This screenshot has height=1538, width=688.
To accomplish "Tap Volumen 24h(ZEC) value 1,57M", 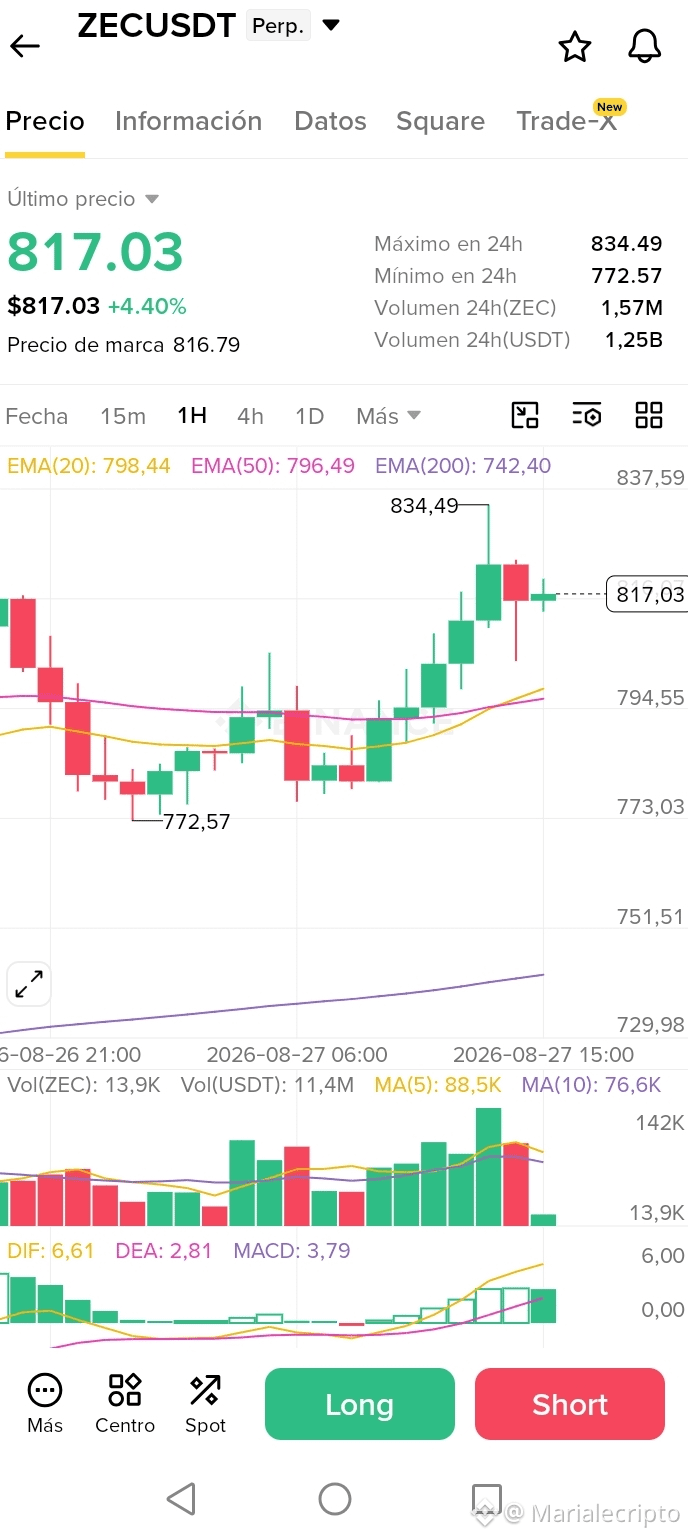I will pos(632,308).
